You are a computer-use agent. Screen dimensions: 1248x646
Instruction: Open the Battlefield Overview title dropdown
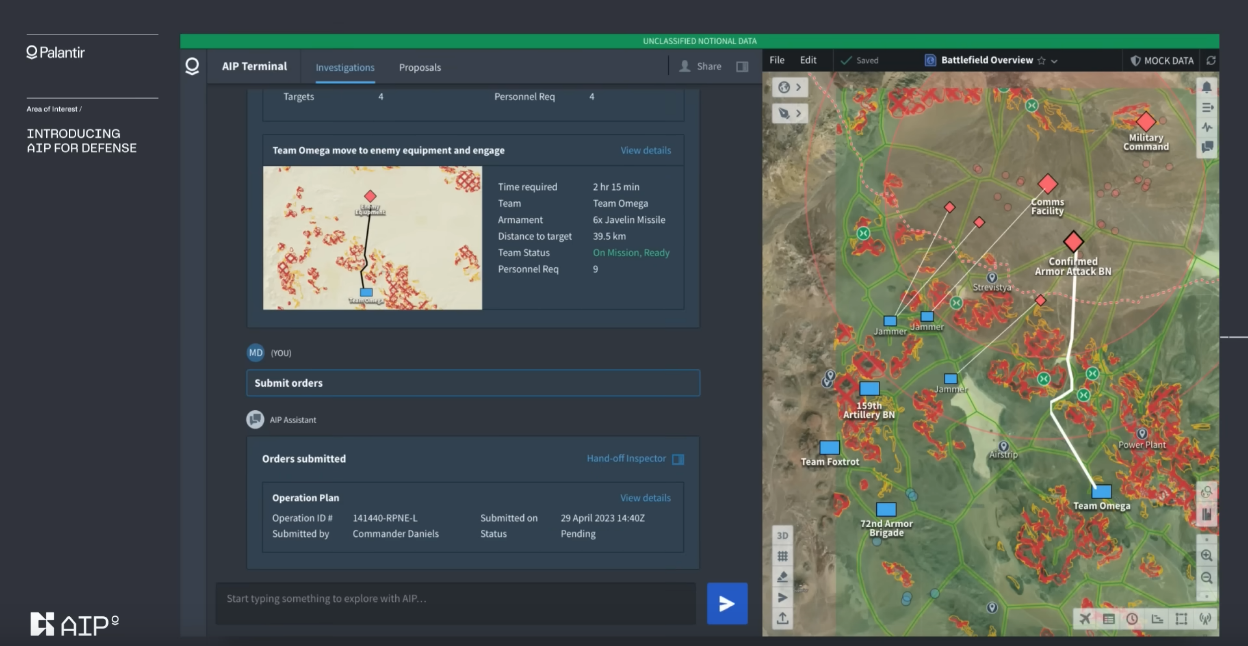point(1054,61)
